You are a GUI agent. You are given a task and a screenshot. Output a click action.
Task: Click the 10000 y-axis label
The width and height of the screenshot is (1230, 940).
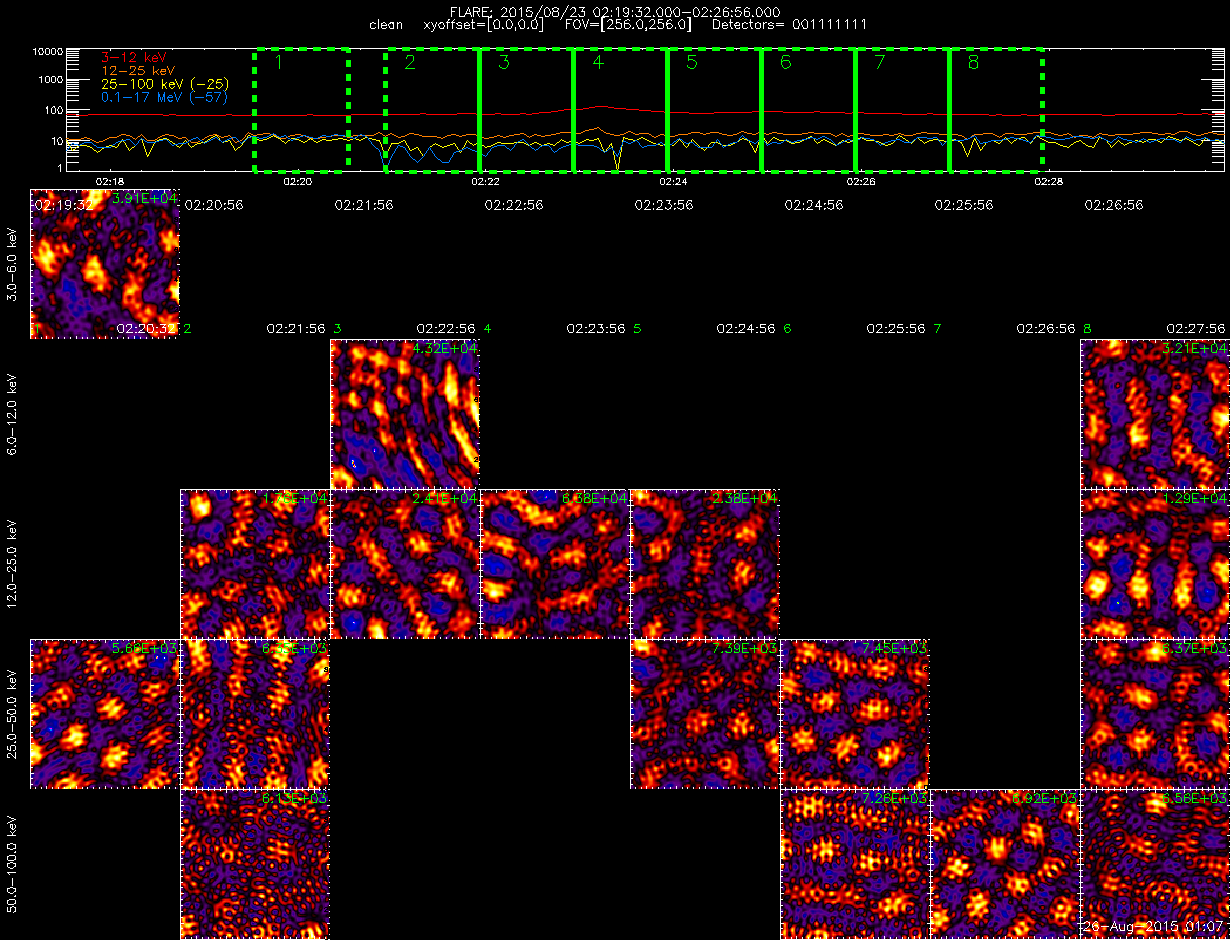click(48, 51)
